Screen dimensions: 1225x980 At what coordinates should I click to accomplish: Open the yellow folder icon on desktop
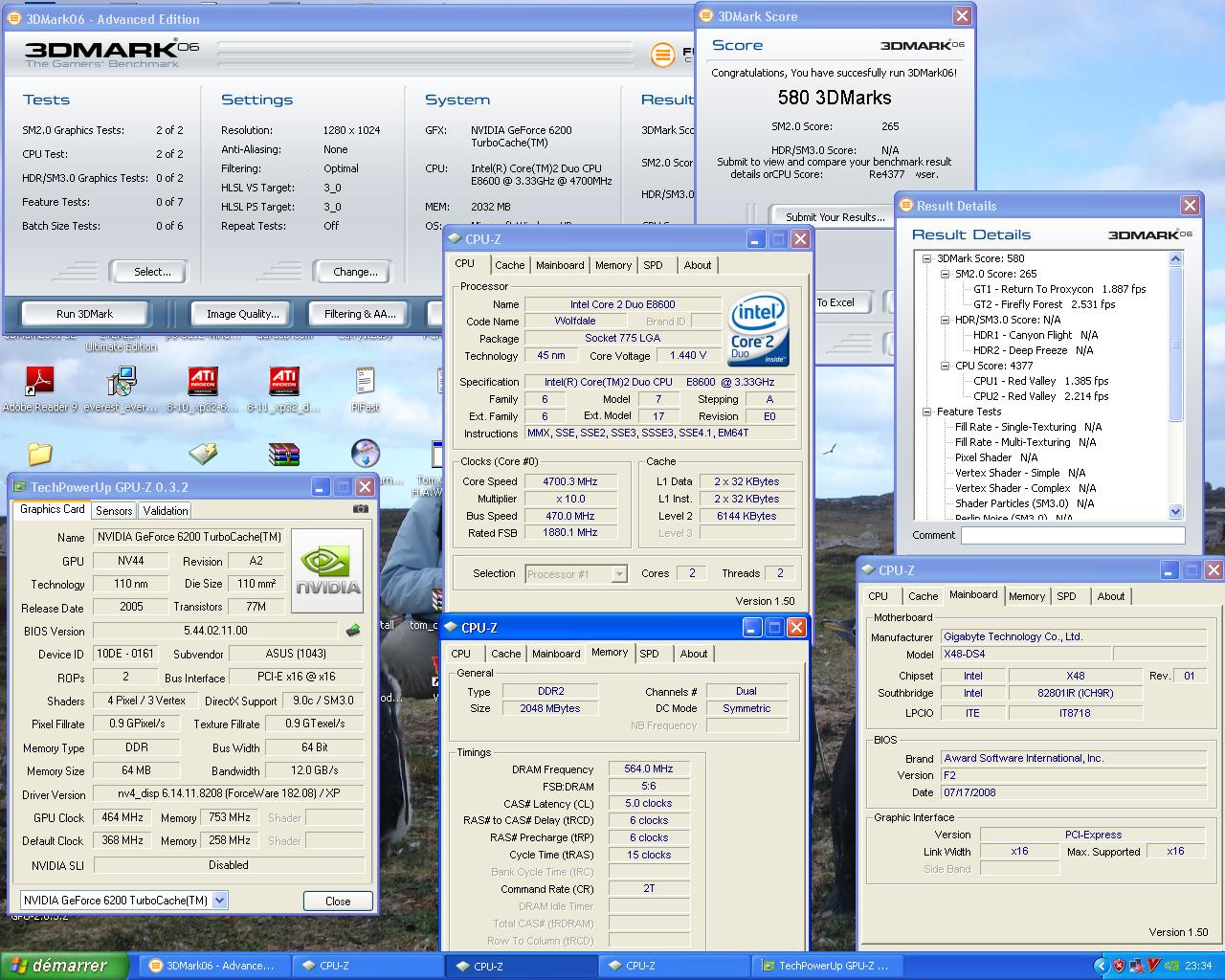[39, 453]
